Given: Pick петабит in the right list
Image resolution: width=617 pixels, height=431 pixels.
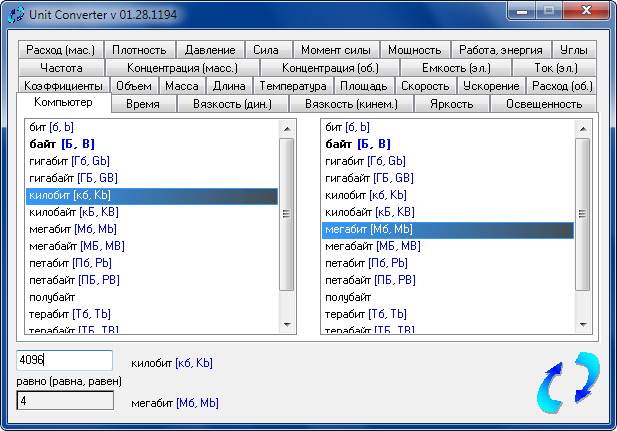Looking at the screenshot, I should pos(366,263).
